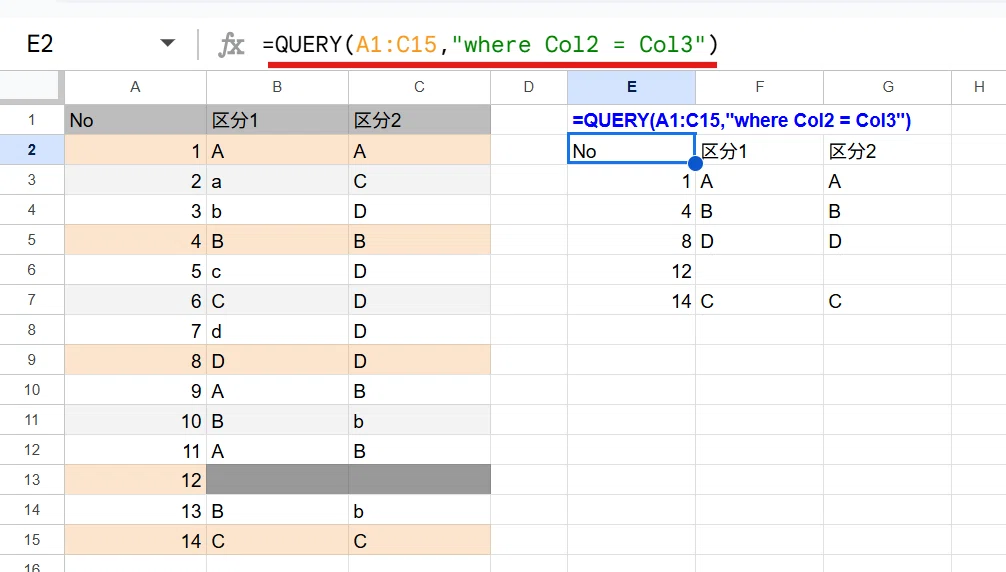Click the Name box showing E2
Image resolution: width=1006 pixels, height=572 pixels.
click(x=40, y=44)
